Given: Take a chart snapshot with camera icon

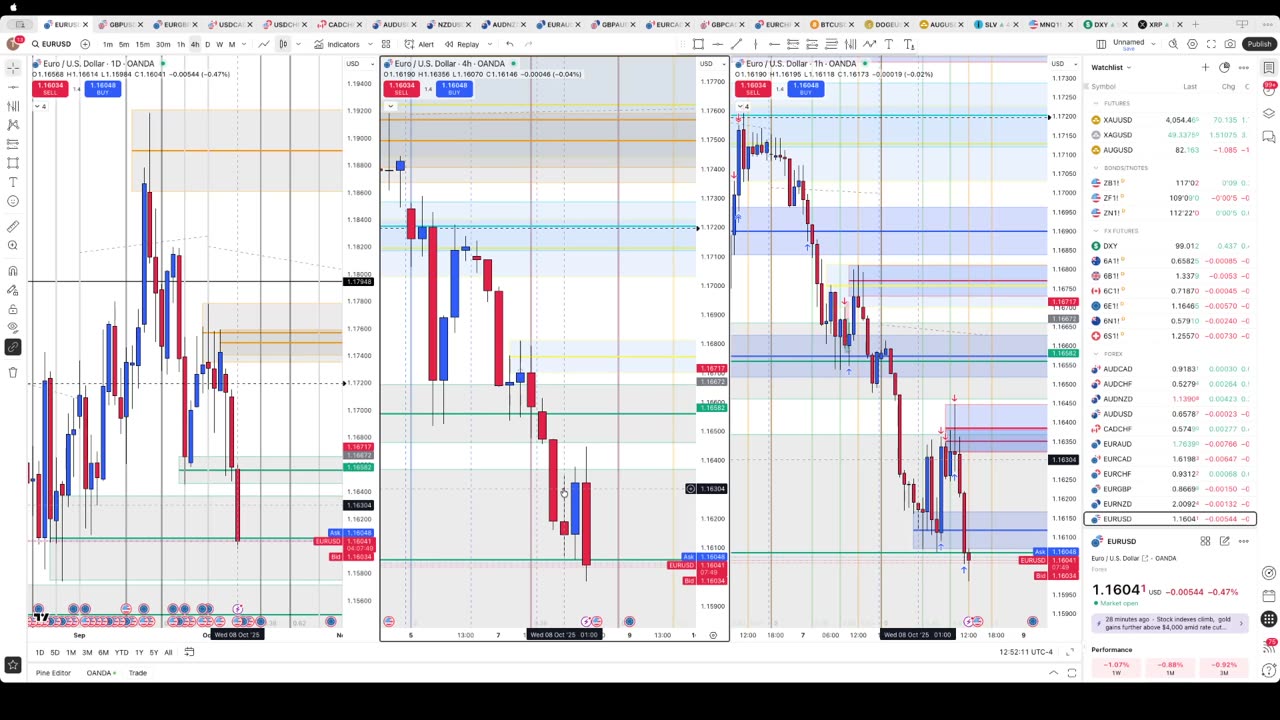Looking at the screenshot, I should coord(1230,44).
